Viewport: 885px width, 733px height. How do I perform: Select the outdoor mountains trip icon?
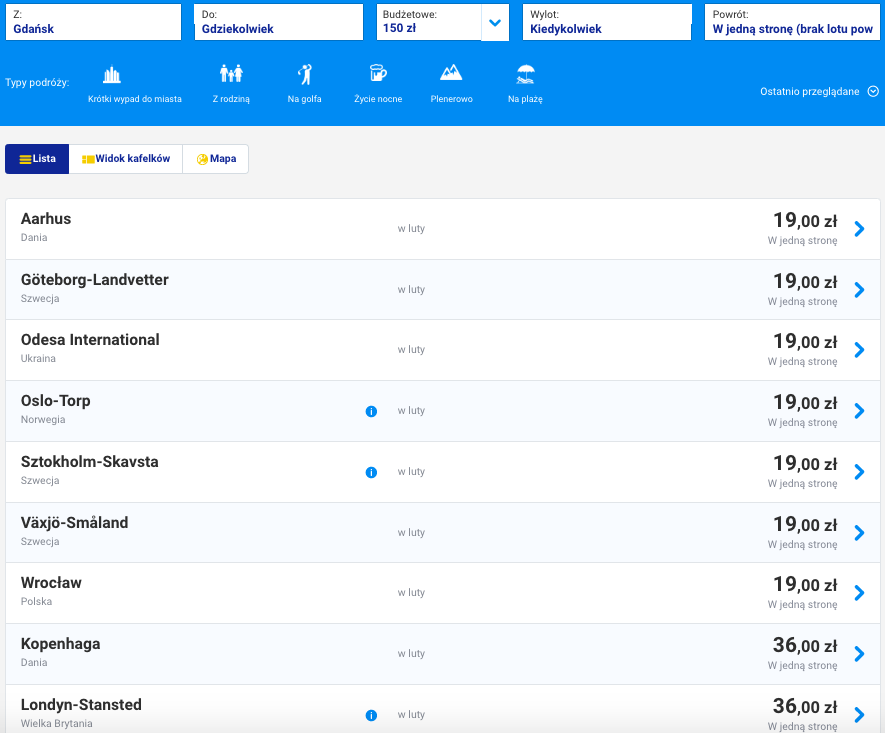451,75
